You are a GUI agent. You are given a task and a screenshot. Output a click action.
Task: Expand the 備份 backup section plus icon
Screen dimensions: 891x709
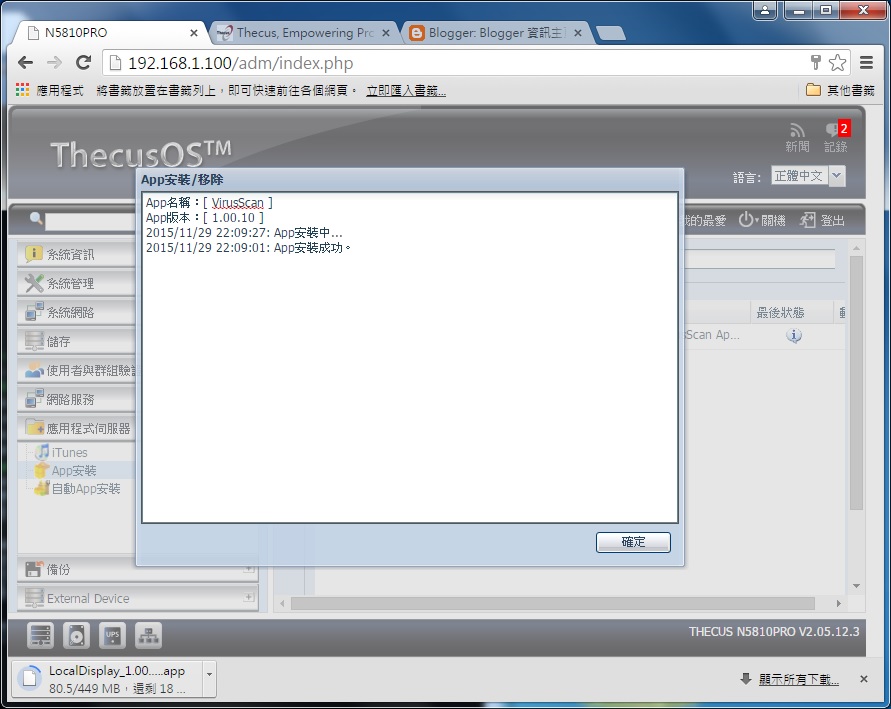click(248, 568)
